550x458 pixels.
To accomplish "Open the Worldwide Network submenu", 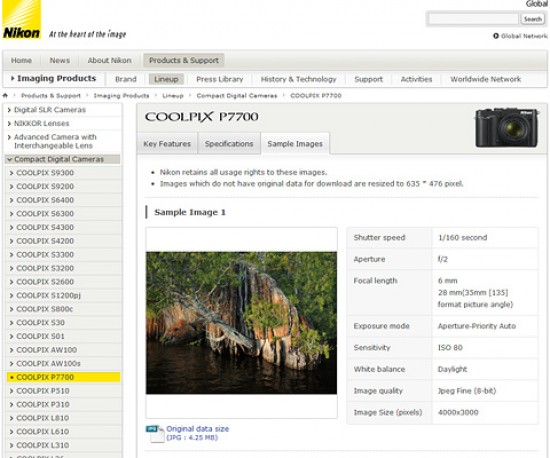I will [485, 79].
